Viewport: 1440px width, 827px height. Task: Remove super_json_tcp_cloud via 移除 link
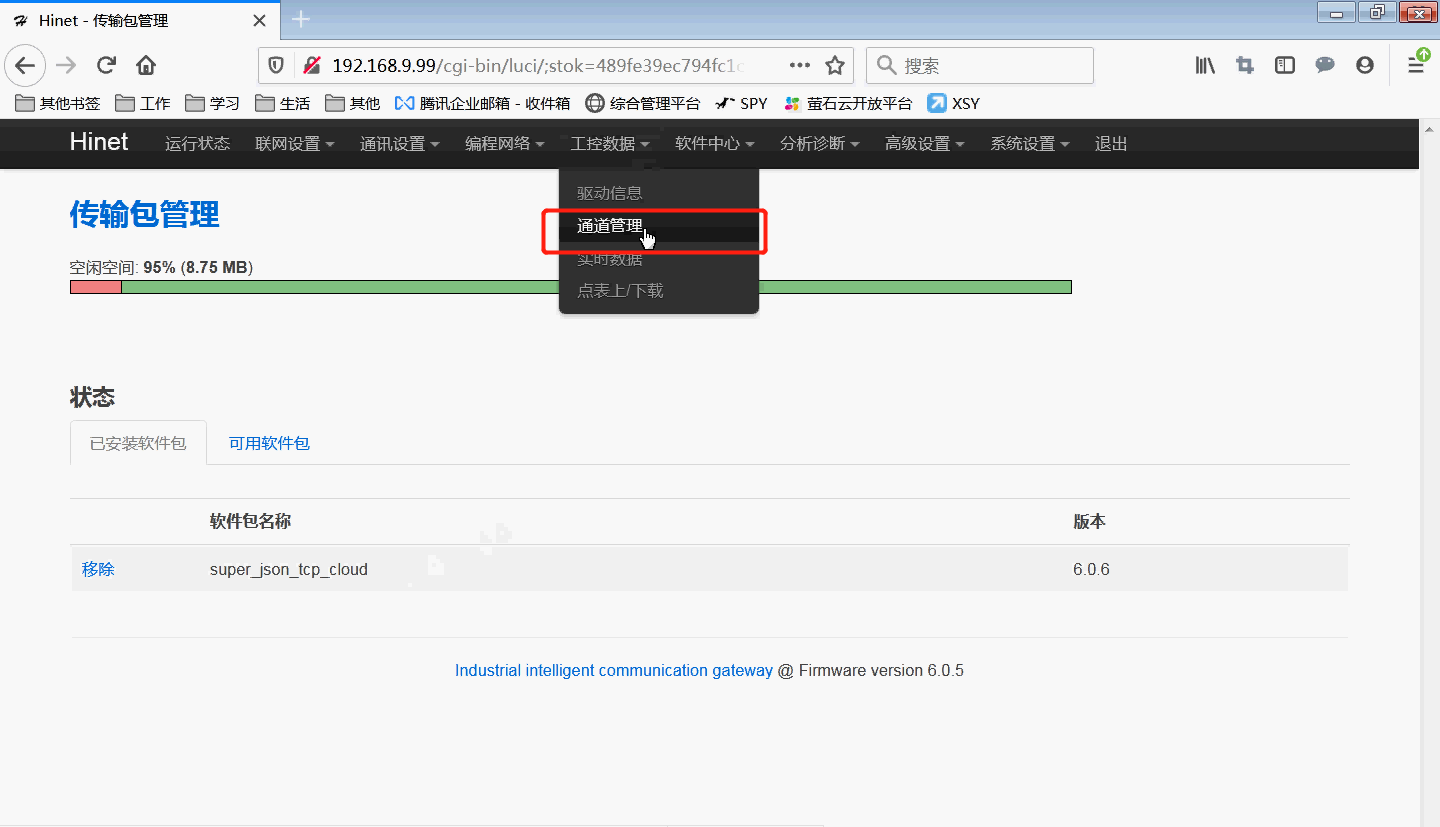tap(97, 568)
